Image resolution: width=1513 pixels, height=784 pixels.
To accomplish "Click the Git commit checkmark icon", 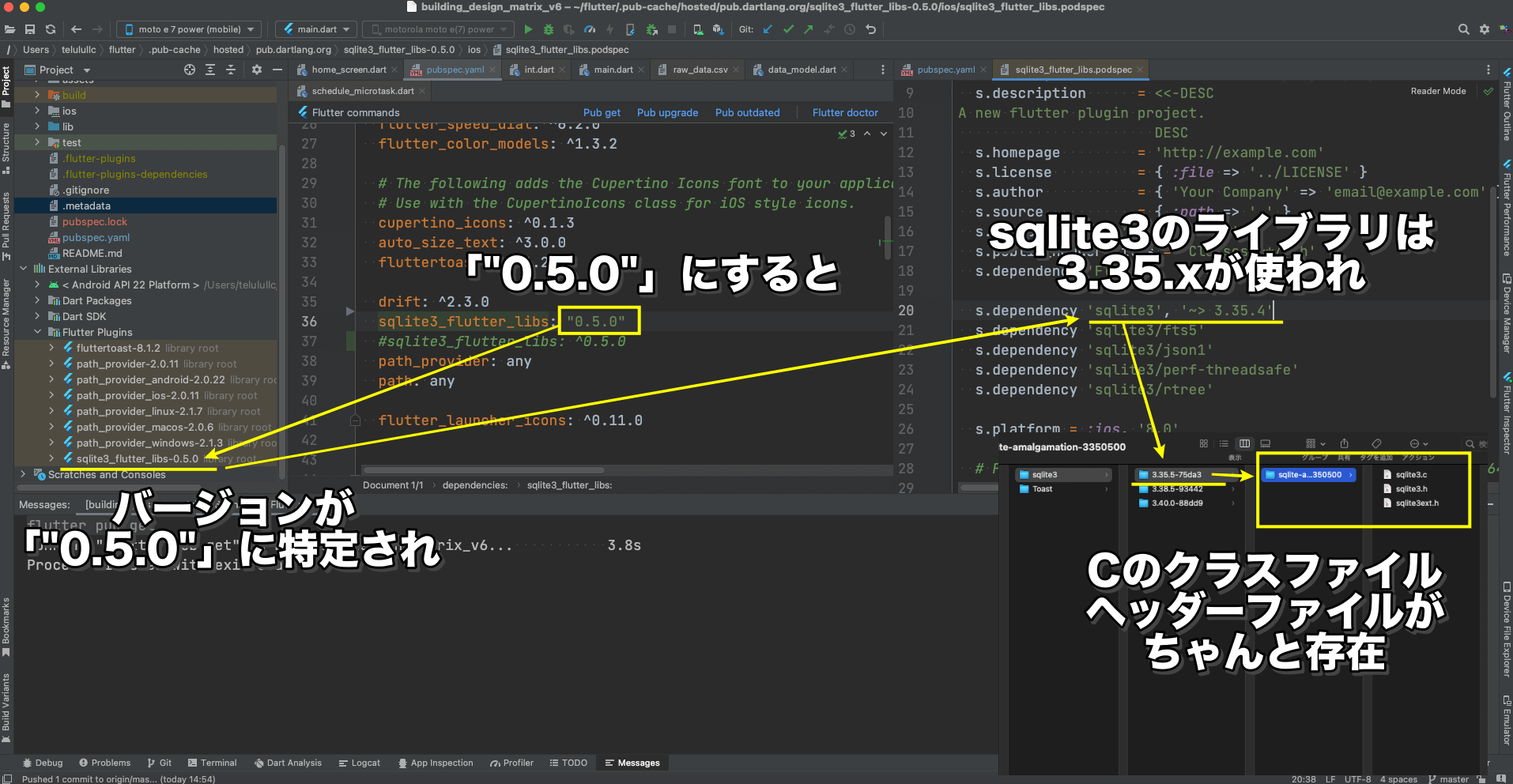I will (788, 29).
